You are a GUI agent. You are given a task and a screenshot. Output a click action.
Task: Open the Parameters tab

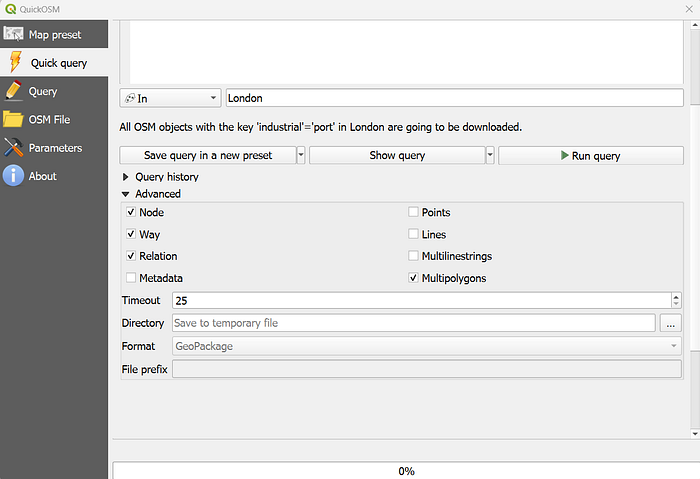54,148
